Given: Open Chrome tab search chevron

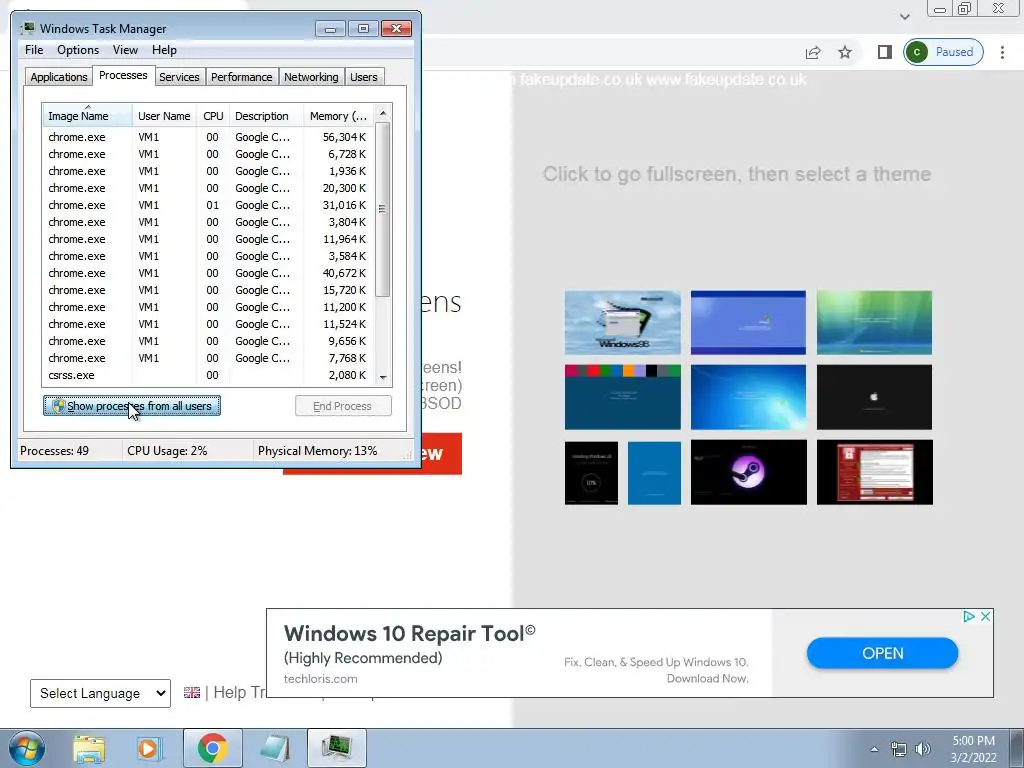Looking at the screenshot, I should pyautogui.click(x=904, y=16).
